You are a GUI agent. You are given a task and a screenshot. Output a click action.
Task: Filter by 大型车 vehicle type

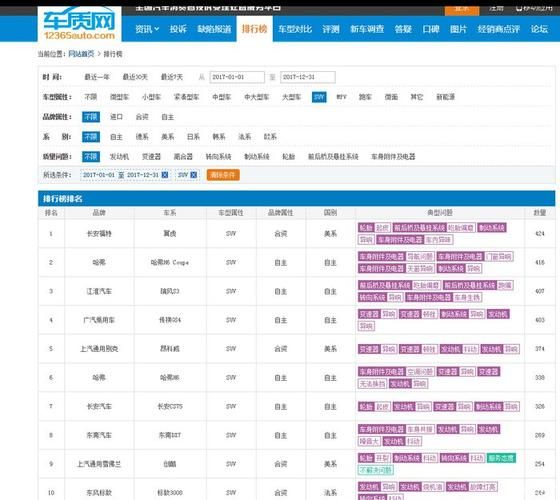click(x=291, y=97)
